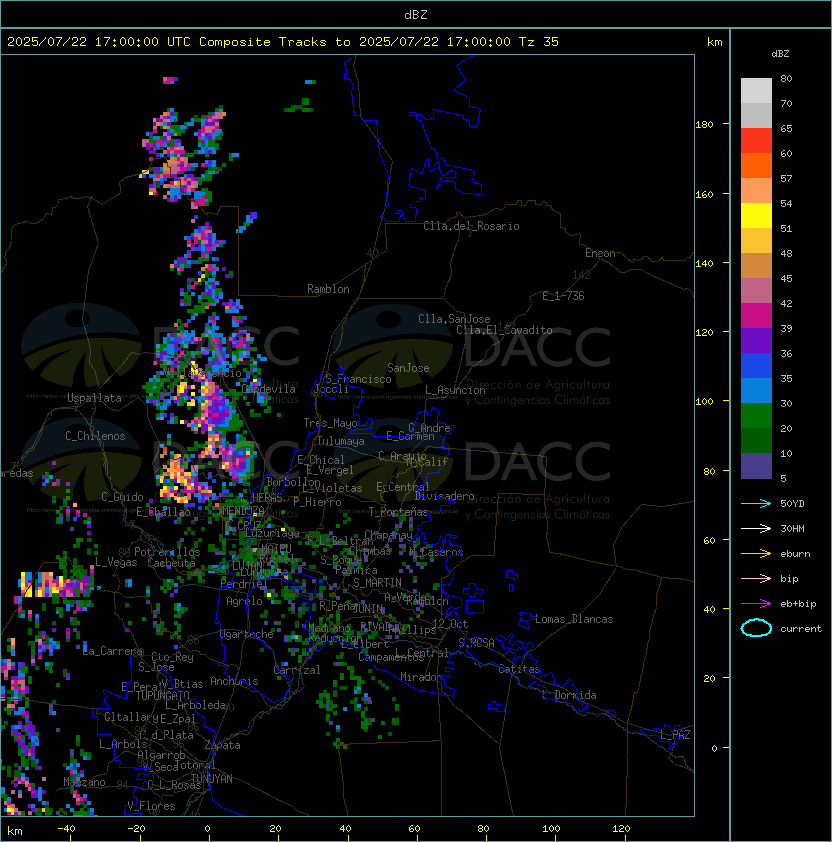
Task: Click the yellow eburn arrow in legend
Action: coord(756,554)
